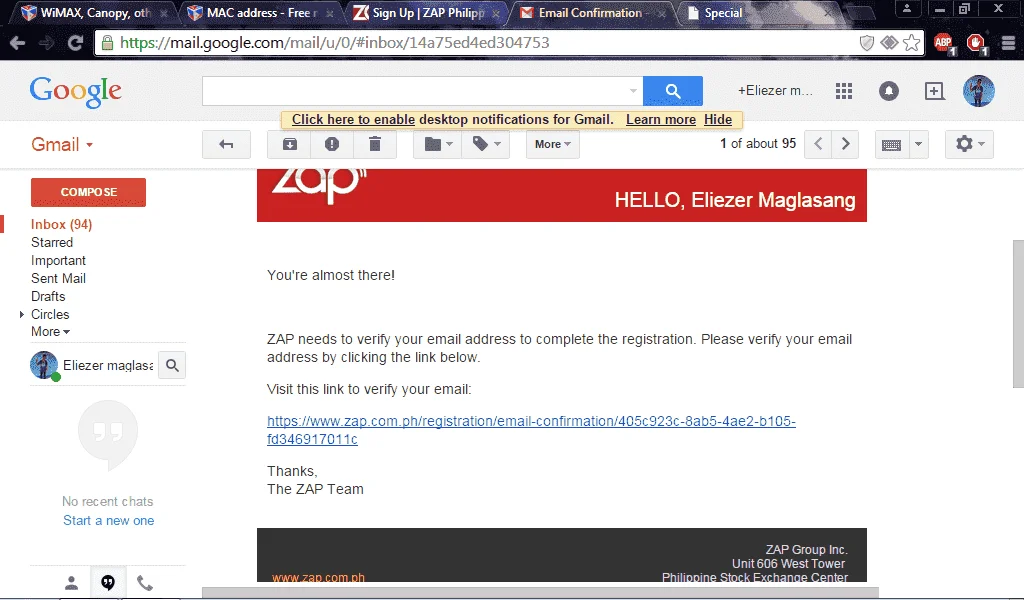Go back with browser back arrow
Viewport: 1024px width, 600px height.
point(18,43)
